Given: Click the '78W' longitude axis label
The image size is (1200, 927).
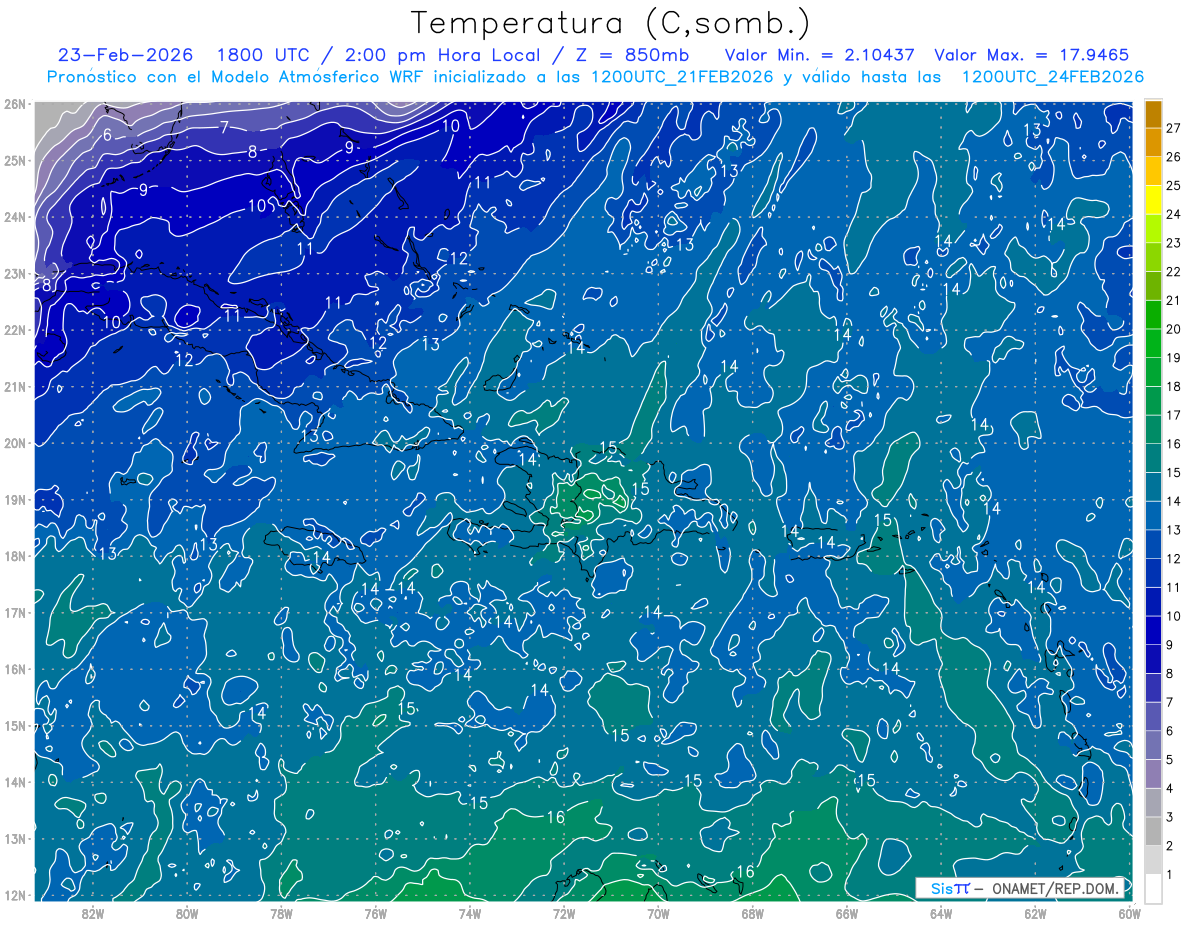Looking at the screenshot, I should [x=281, y=912].
